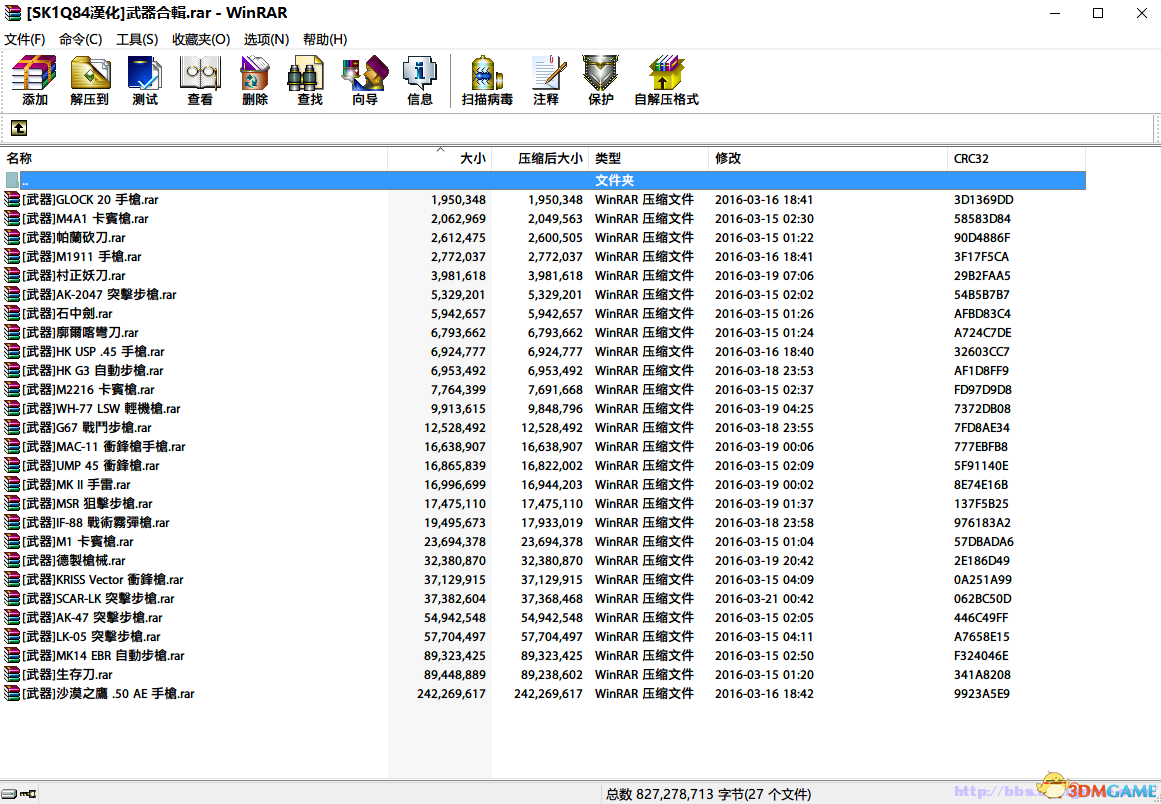Select [武器]M4A1 卡賓槍.rar

(85, 218)
